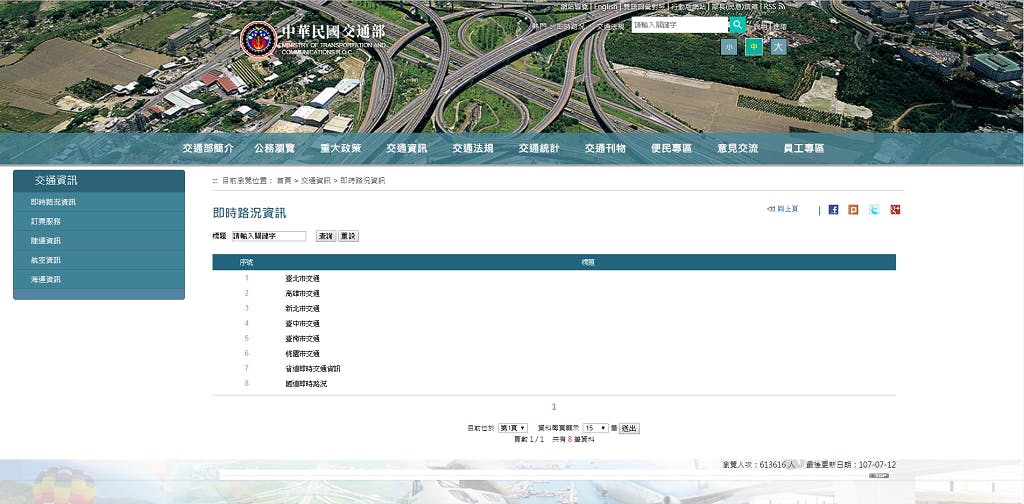Image resolution: width=1024 pixels, height=504 pixels.
Task: Select 訂票服務 in the left sidebar
Action: pos(46,221)
